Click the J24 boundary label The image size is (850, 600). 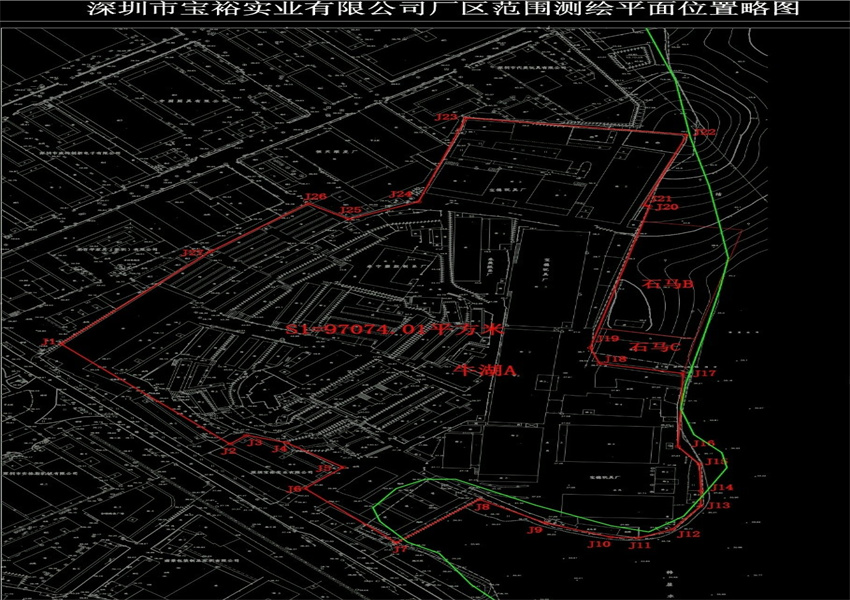coord(400,194)
